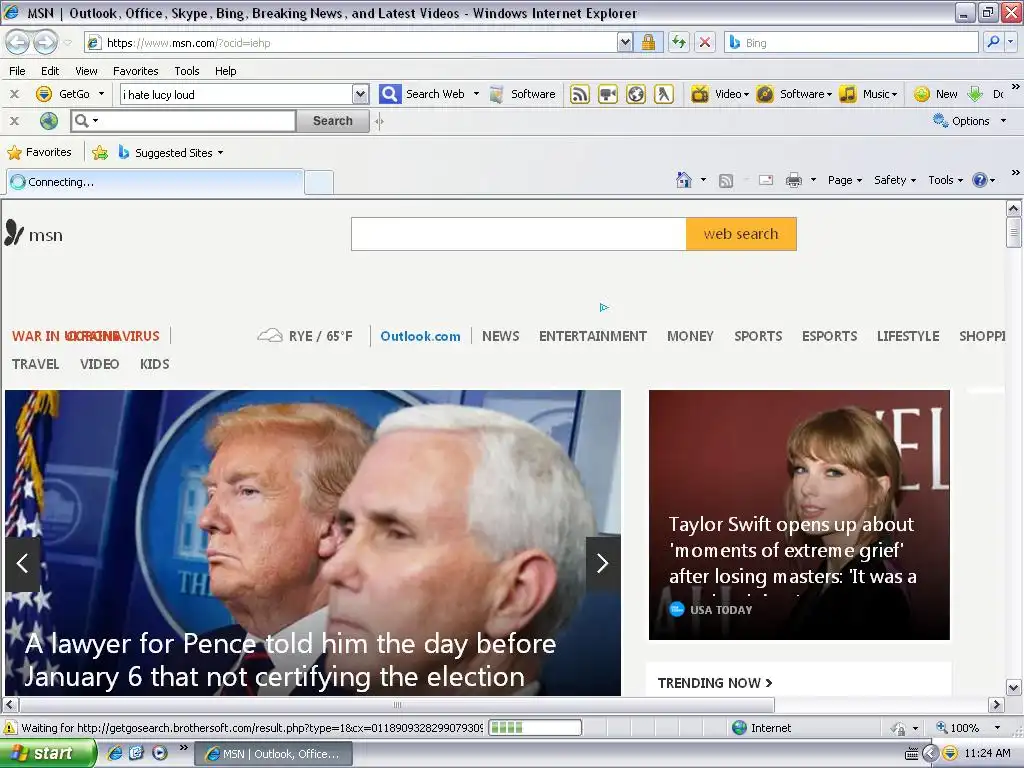Click the soccer ball icon on GetGo toolbar

click(x=635, y=94)
